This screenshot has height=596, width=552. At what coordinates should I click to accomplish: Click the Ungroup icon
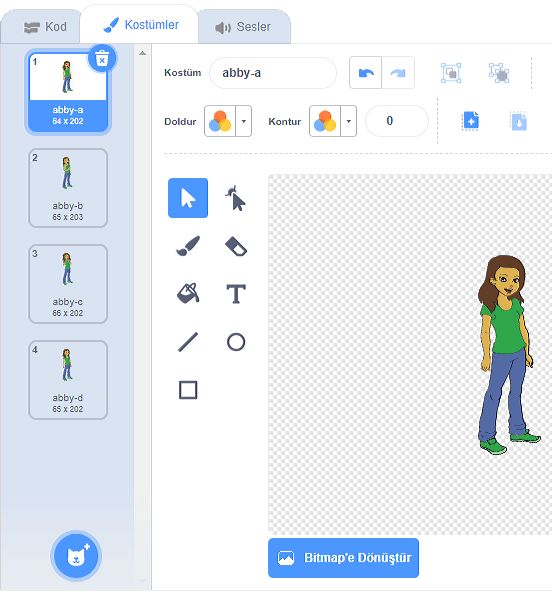499,73
